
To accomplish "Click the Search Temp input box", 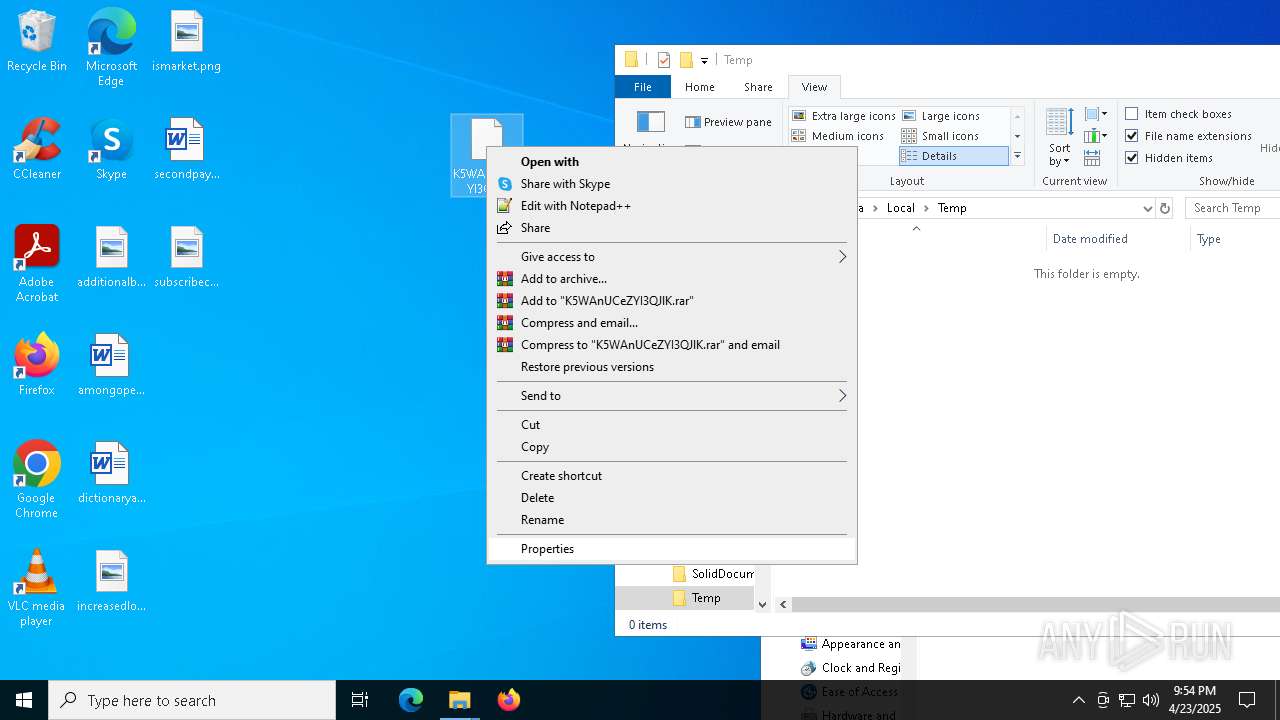I will [1232, 208].
